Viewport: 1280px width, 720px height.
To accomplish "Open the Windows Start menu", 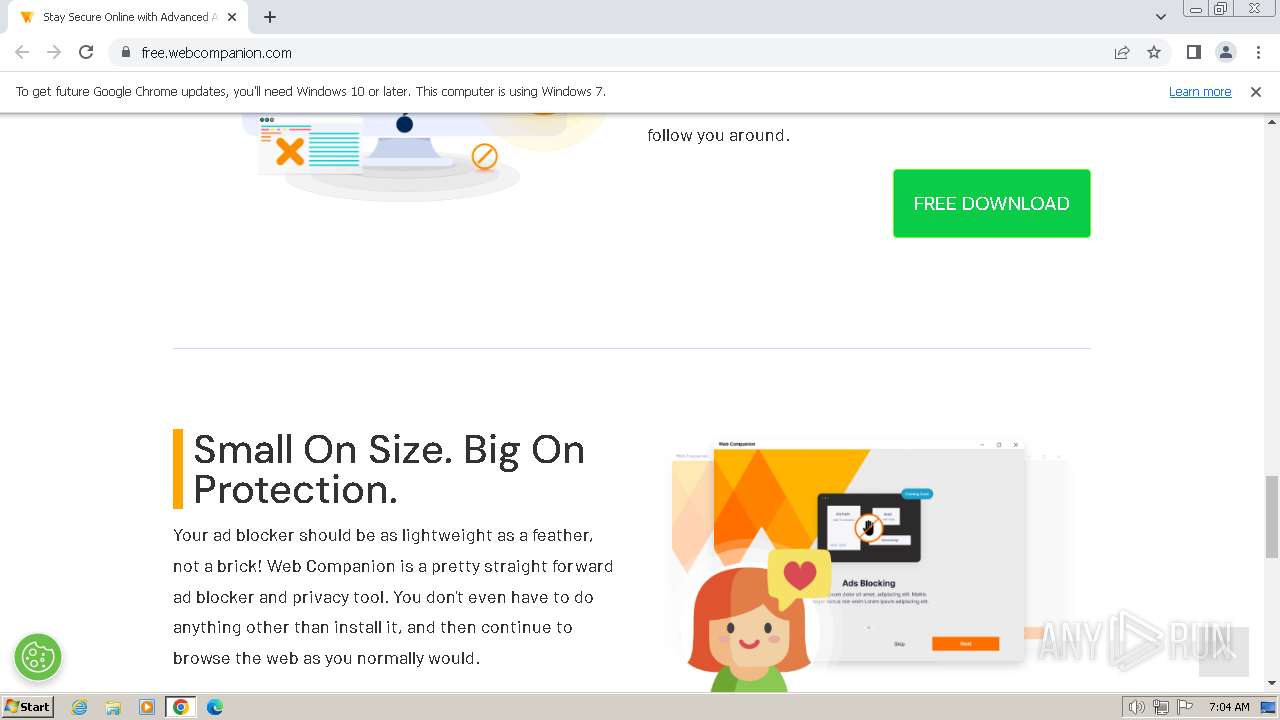I will 27,706.
